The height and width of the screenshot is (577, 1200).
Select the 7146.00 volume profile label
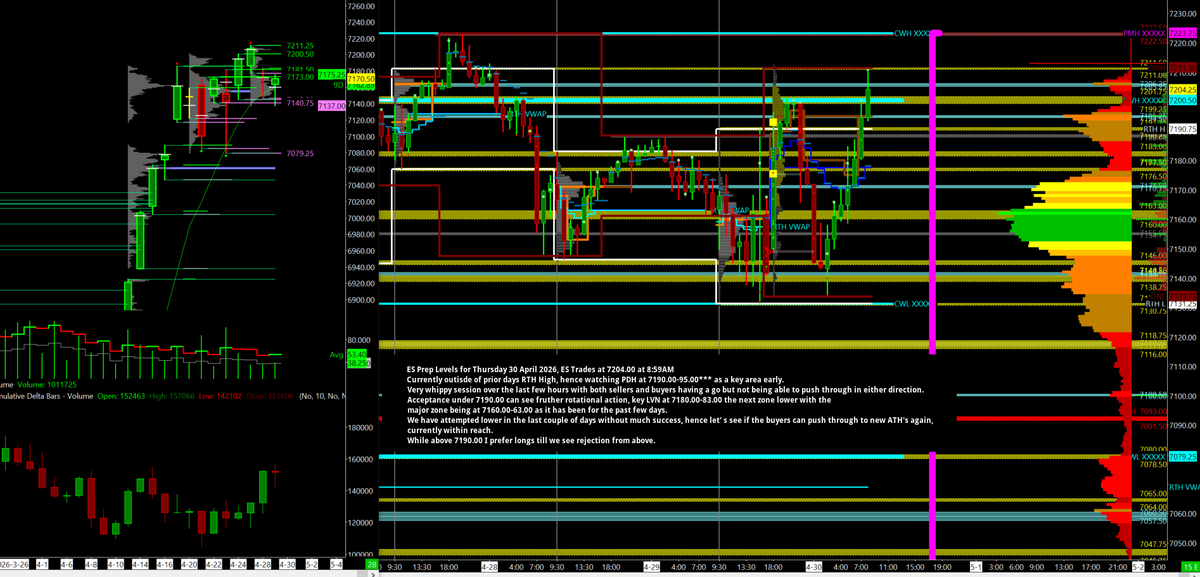1152,256
